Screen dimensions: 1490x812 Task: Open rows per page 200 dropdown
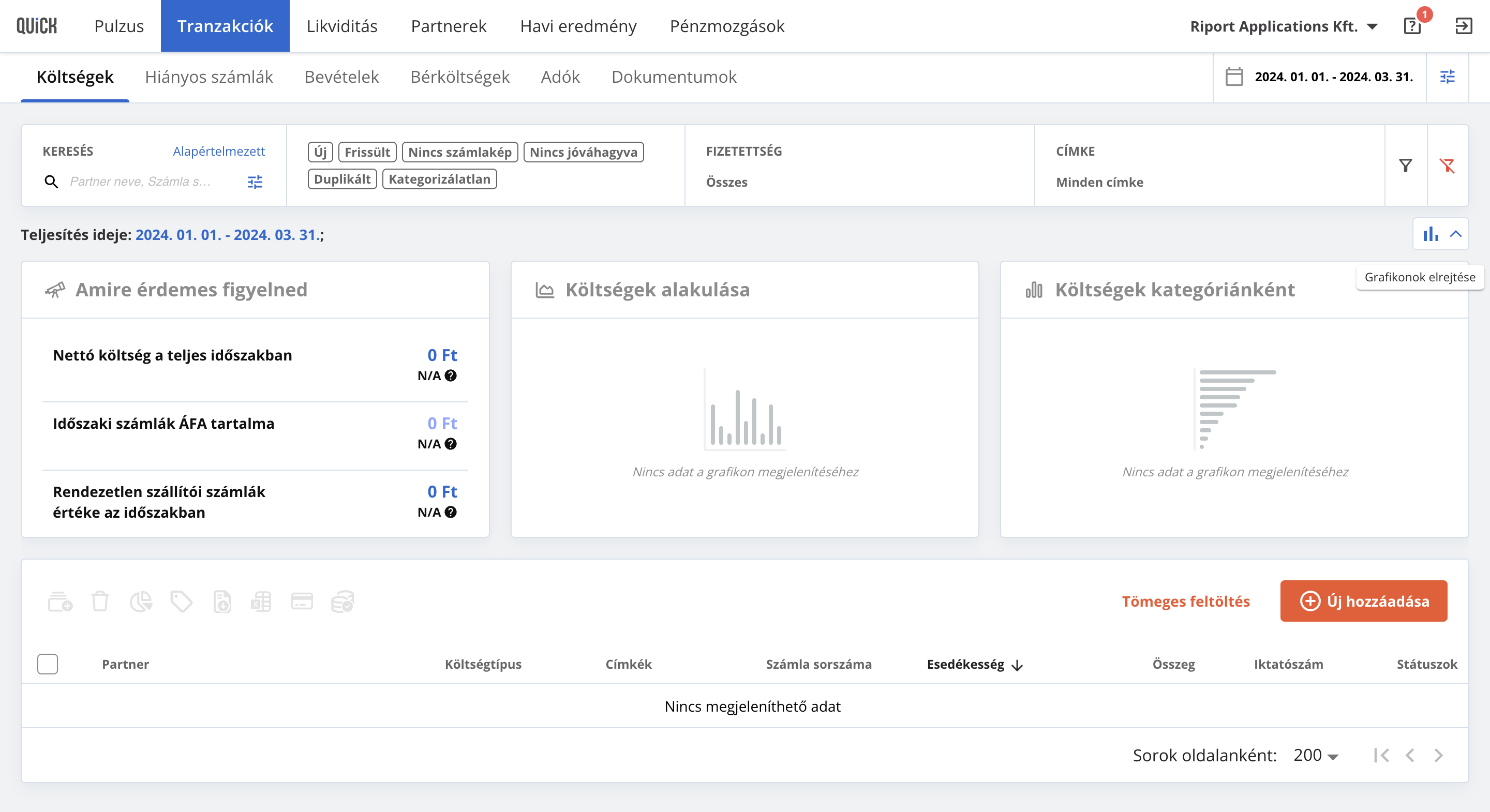1316,755
